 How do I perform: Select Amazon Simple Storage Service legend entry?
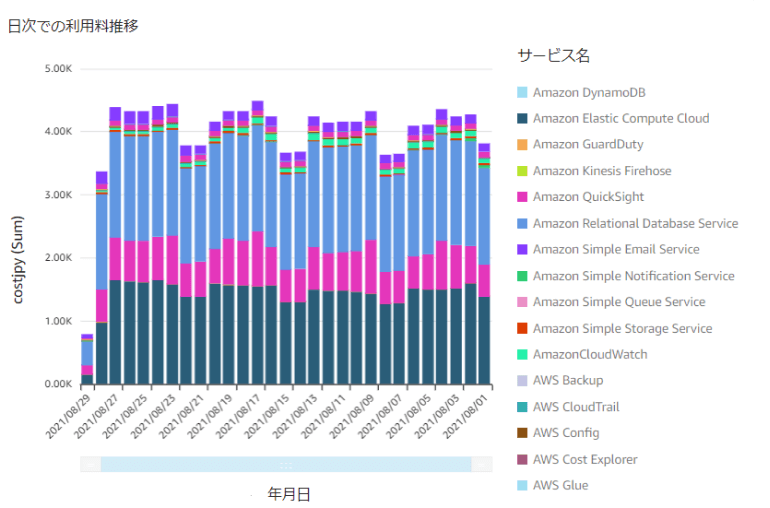click(x=622, y=328)
